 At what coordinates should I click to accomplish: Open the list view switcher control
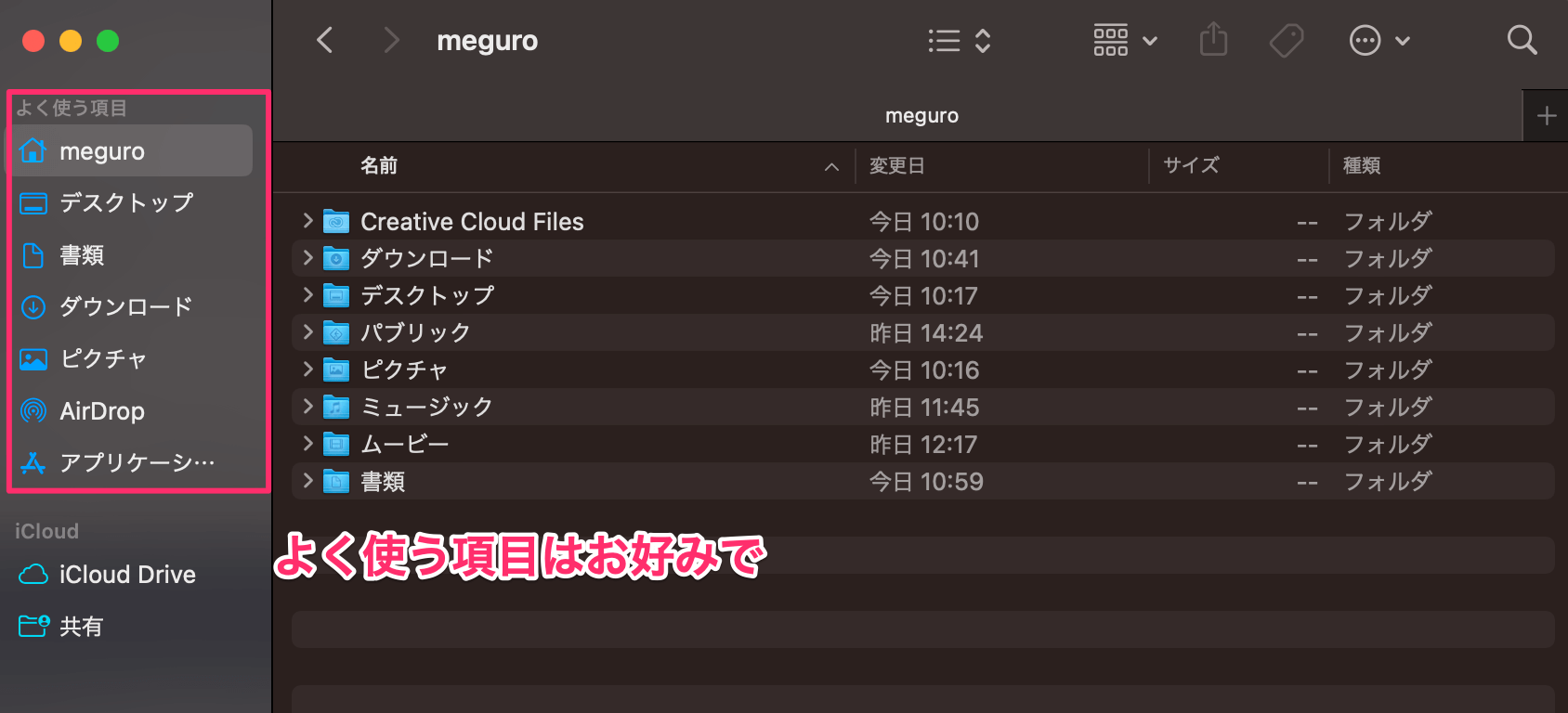point(960,41)
